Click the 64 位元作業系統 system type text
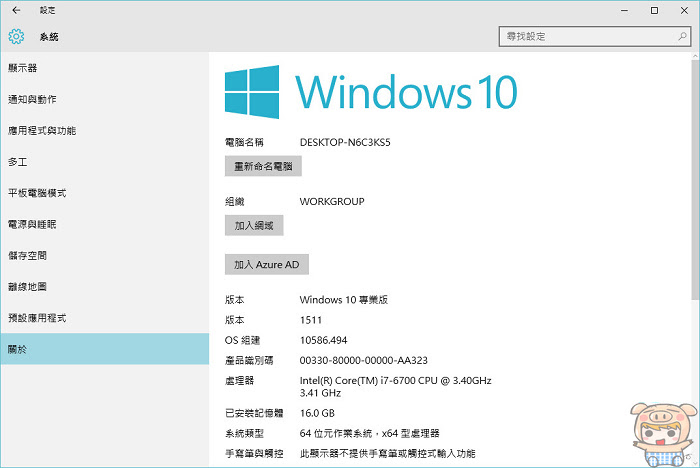Viewport: 700px width, 468px height. pos(370,433)
